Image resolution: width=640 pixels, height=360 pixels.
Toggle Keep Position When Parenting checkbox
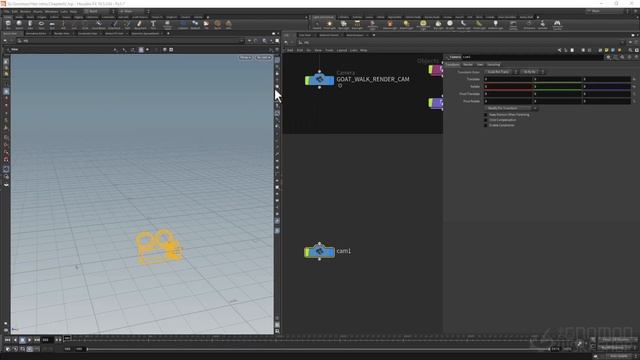point(486,115)
